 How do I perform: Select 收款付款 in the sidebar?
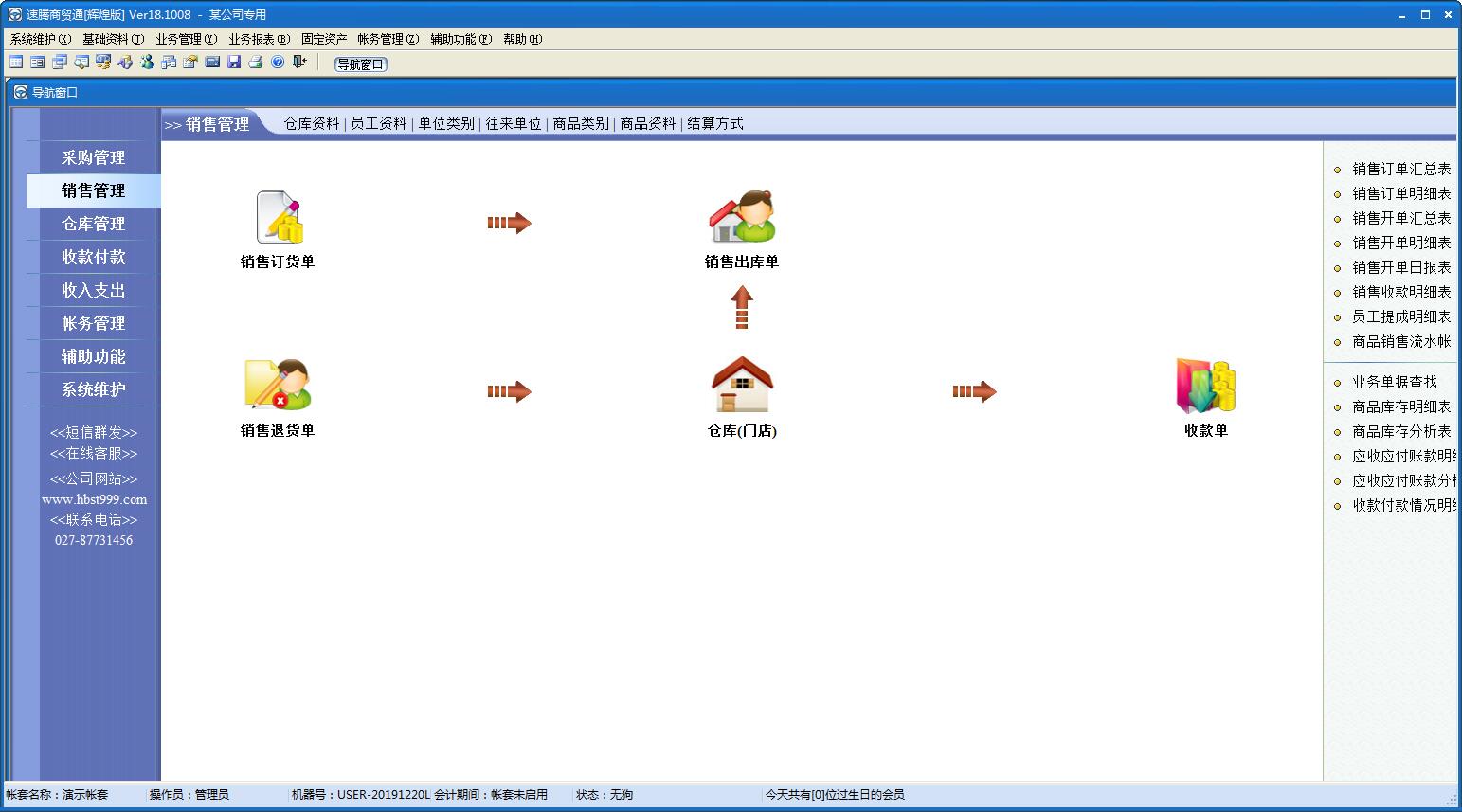click(x=94, y=257)
